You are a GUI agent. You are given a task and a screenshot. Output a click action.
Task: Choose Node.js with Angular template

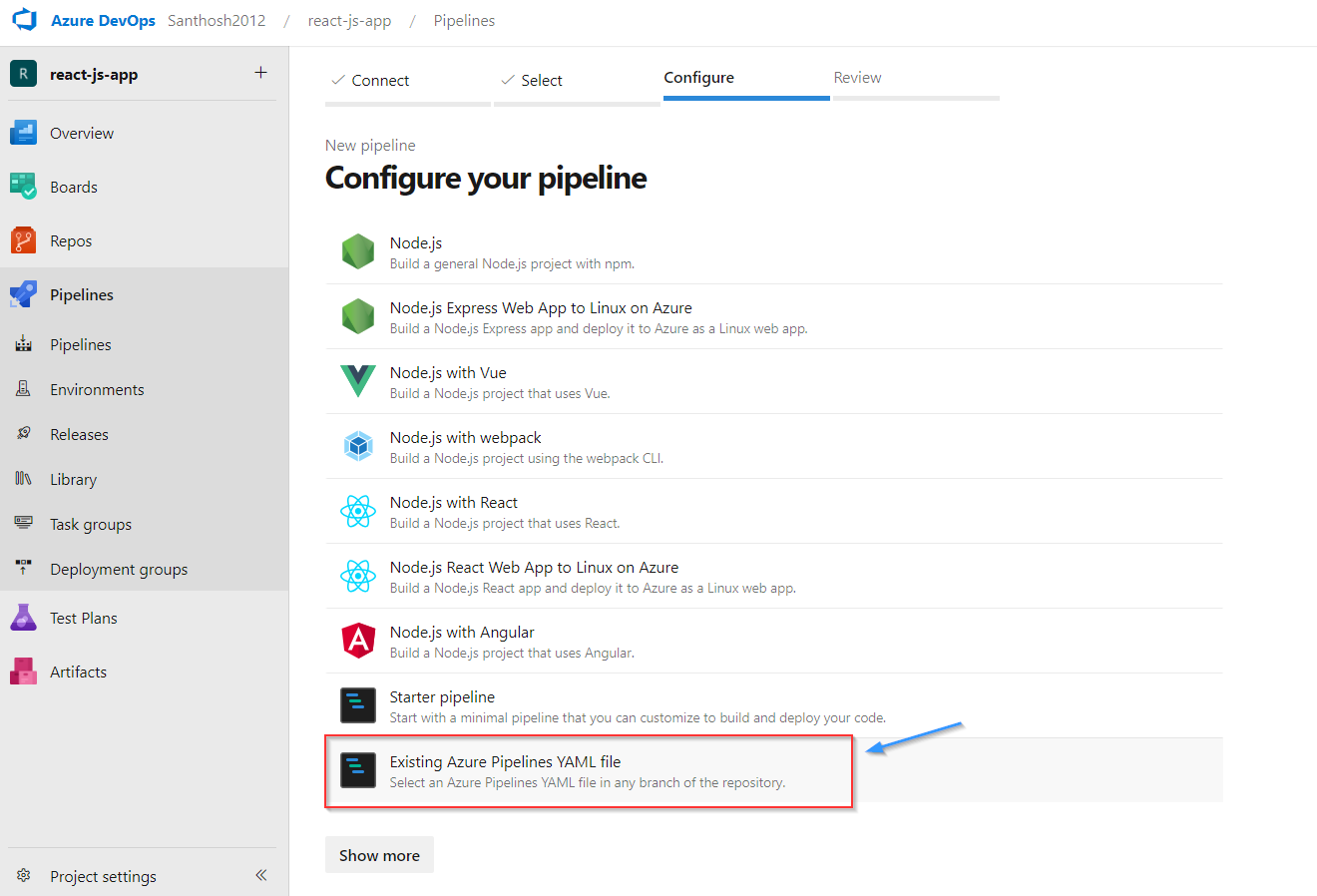pyautogui.click(x=462, y=632)
